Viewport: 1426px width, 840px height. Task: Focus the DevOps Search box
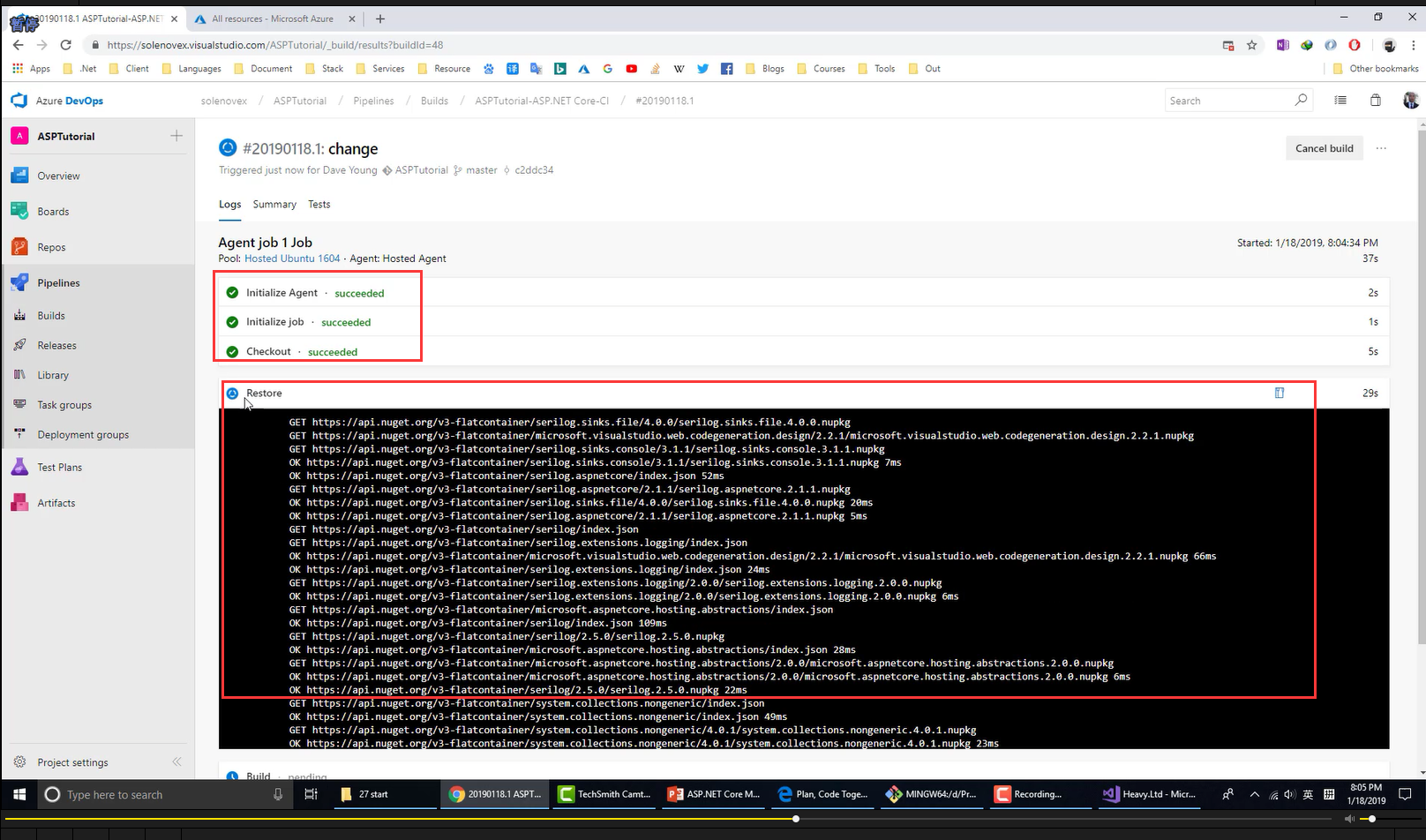(x=1238, y=101)
